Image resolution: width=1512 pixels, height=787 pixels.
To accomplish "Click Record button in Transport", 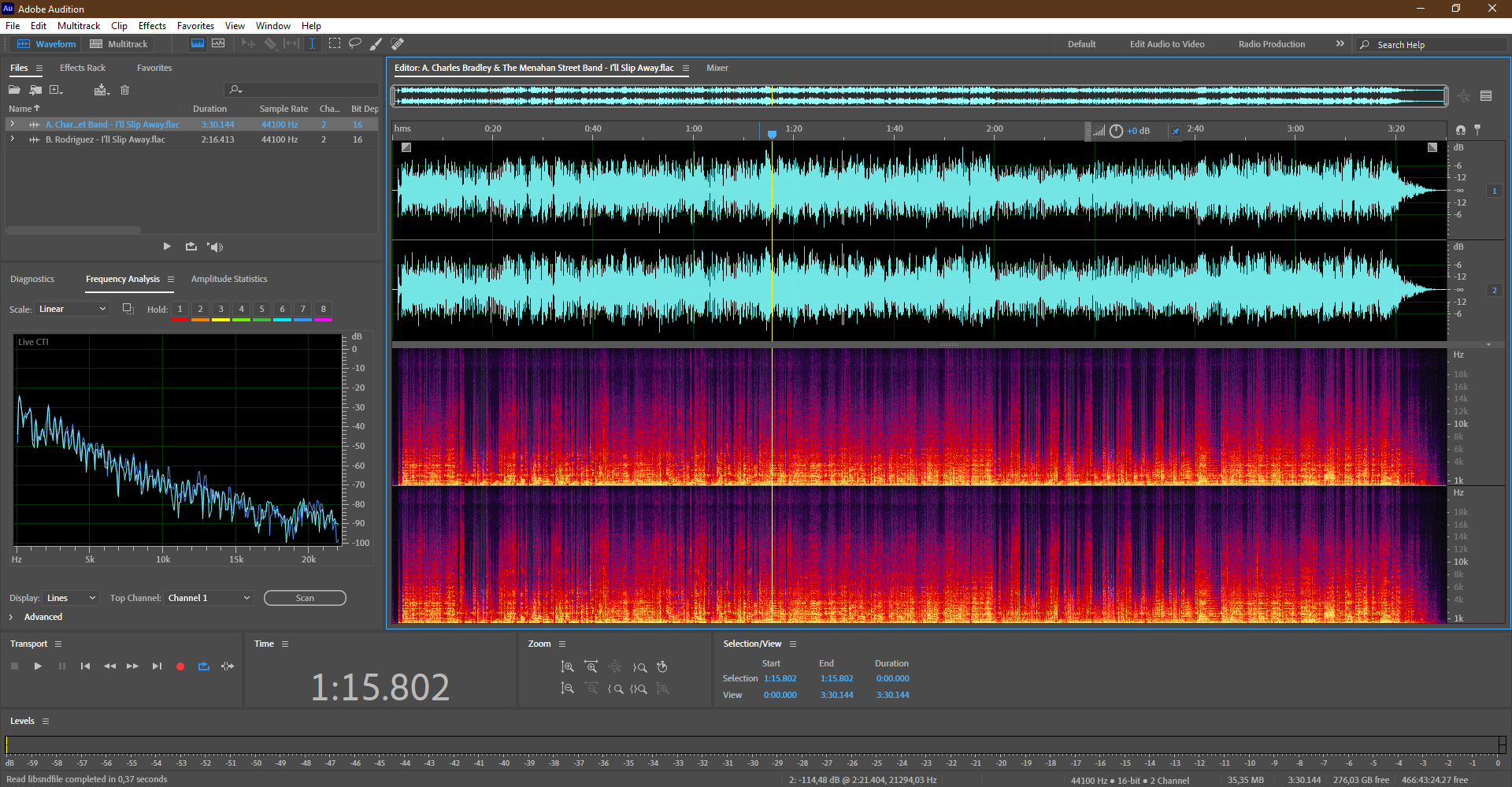I will 180,666.
